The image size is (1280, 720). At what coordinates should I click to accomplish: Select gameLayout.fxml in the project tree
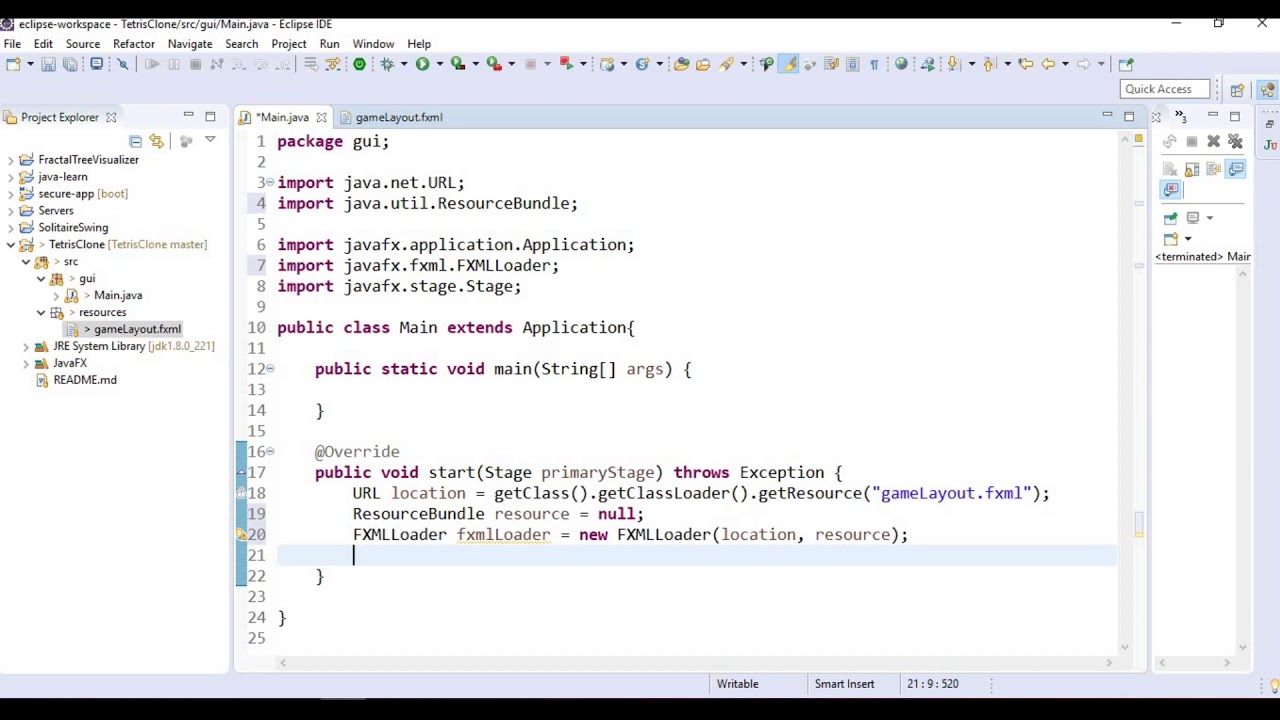pos(137,329)
